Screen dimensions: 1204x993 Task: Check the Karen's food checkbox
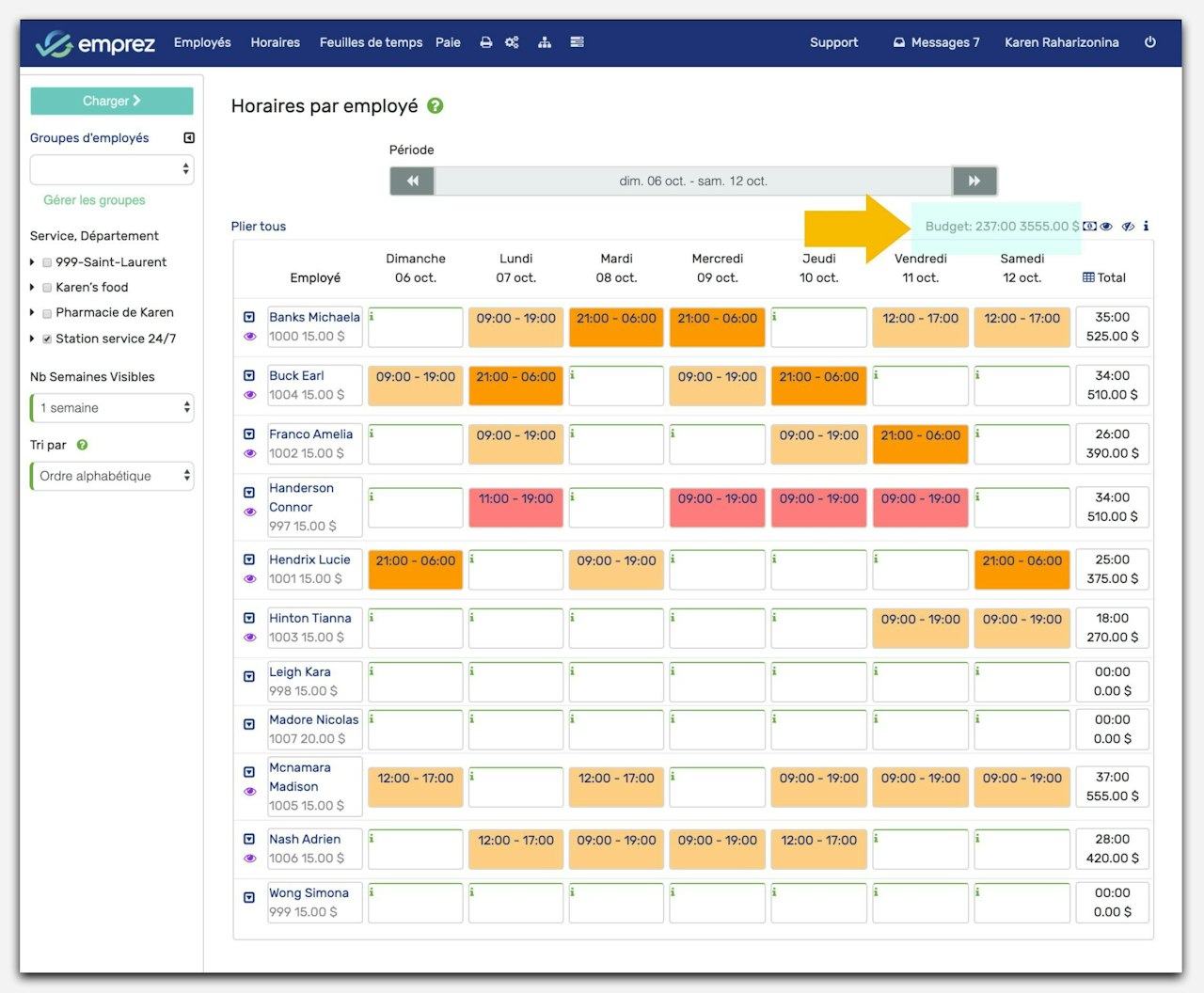tap(47, 288)
